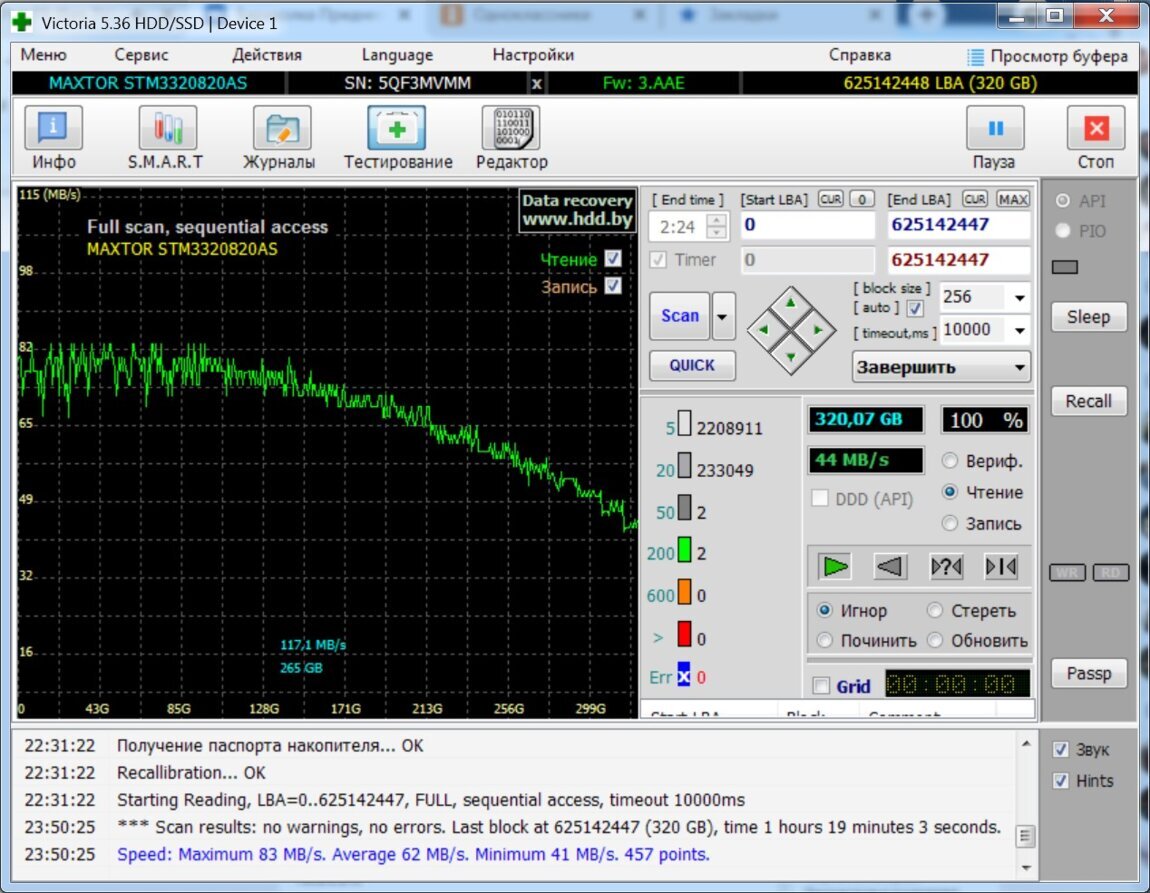
Task: Click the Просмотр буфера icon
Action: (976, 56)
